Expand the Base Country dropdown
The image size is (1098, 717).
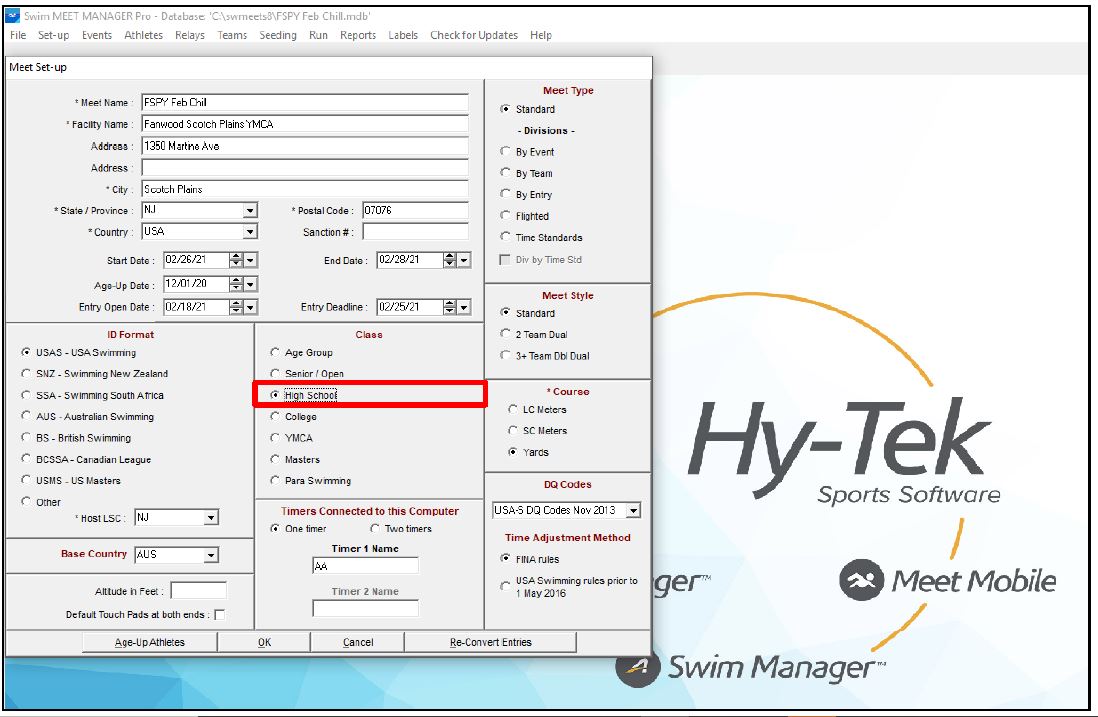click(211, 555)
